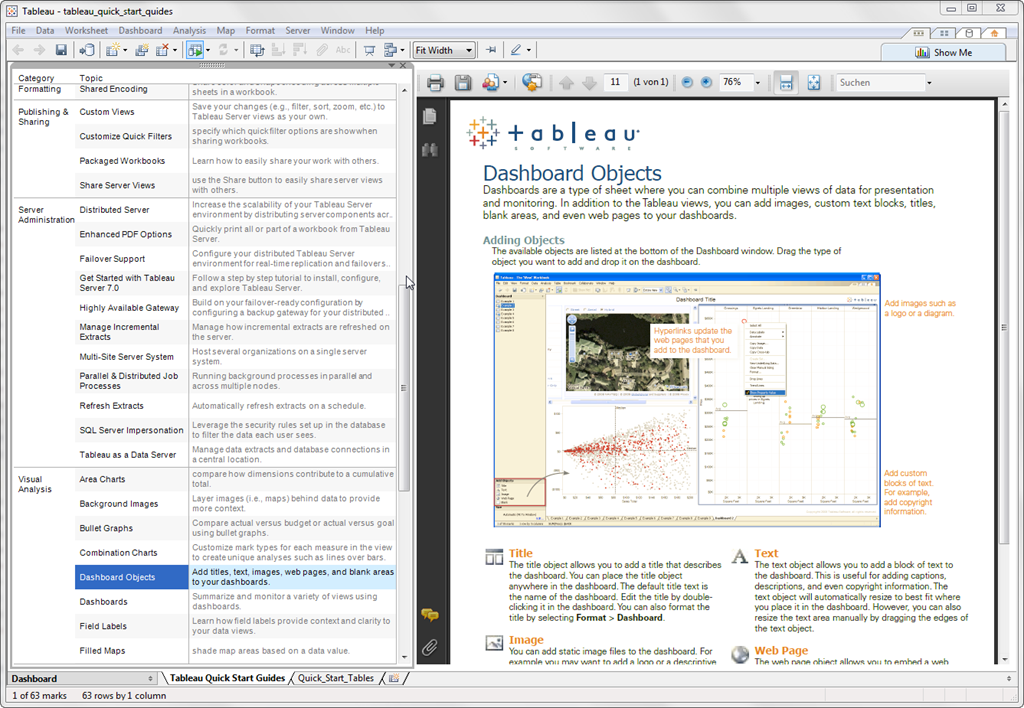Viewport: 1024px width, 708px height.
Task: Click the Failover Support topic
Action: (x=112, y=259)
